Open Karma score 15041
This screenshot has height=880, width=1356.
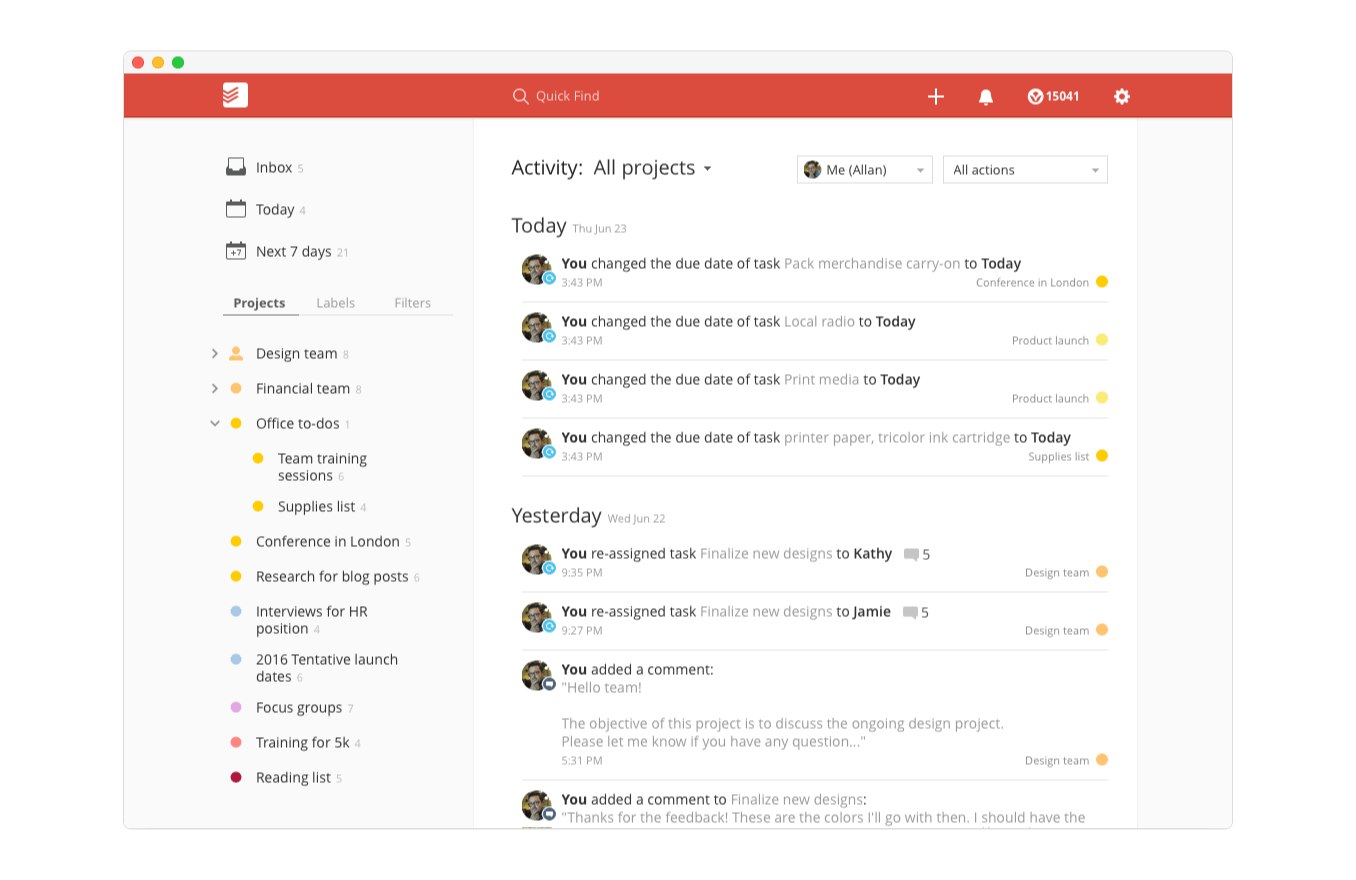[x=1054, y=97]
